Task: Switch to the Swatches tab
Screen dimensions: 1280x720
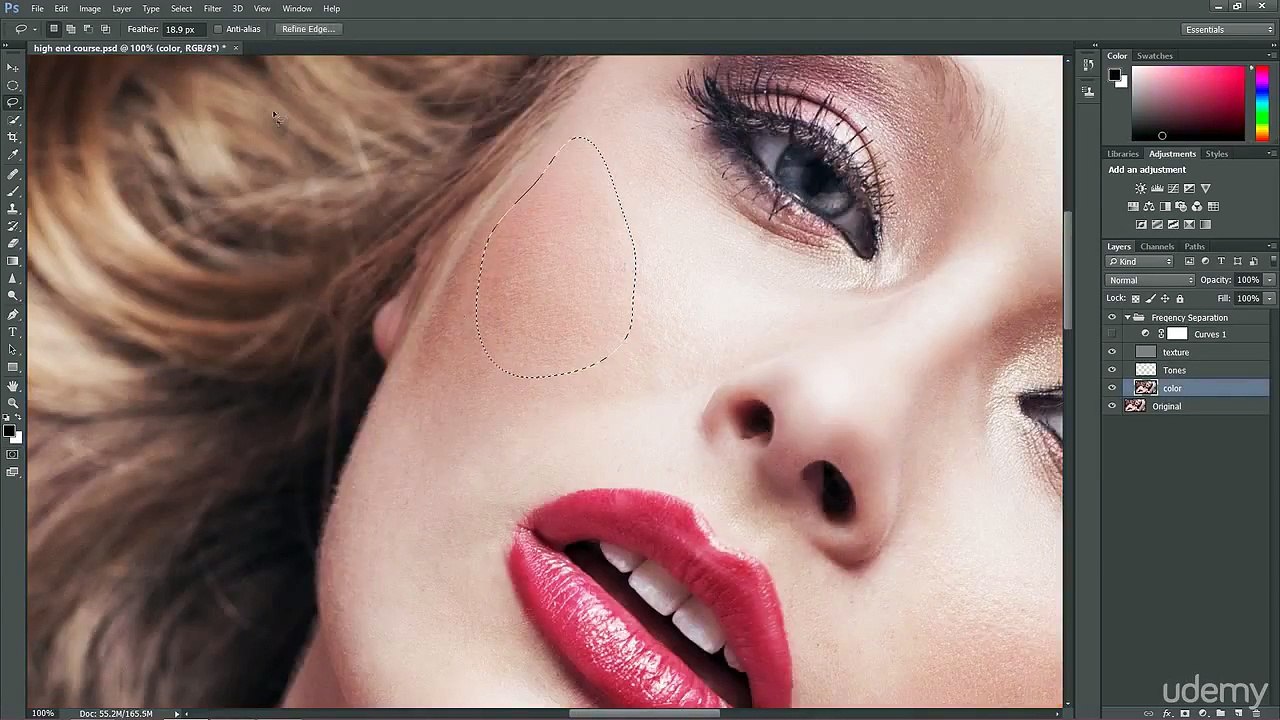Action: [1154, 56]
